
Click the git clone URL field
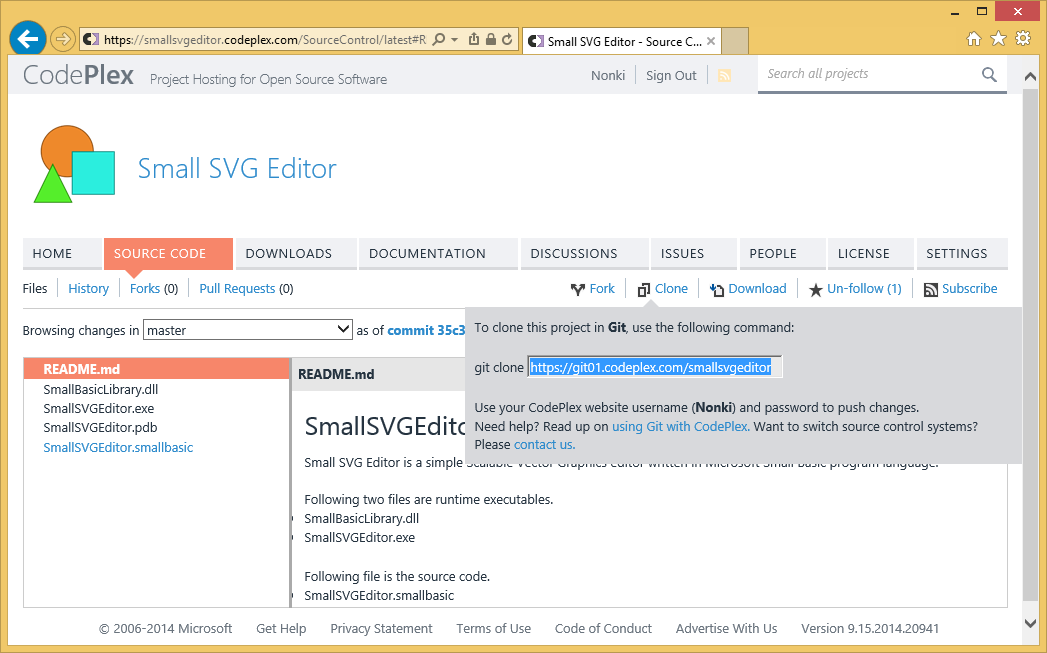coord(654,367)
